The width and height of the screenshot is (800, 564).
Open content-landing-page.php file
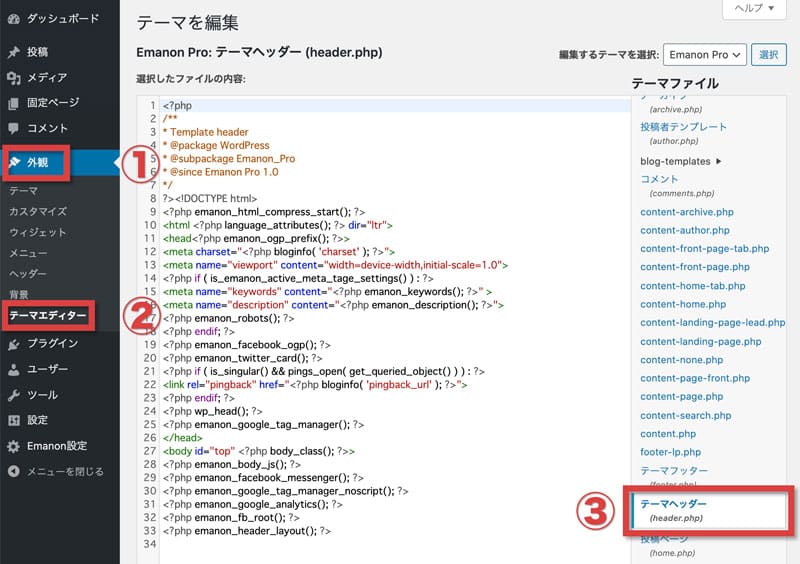701,341
